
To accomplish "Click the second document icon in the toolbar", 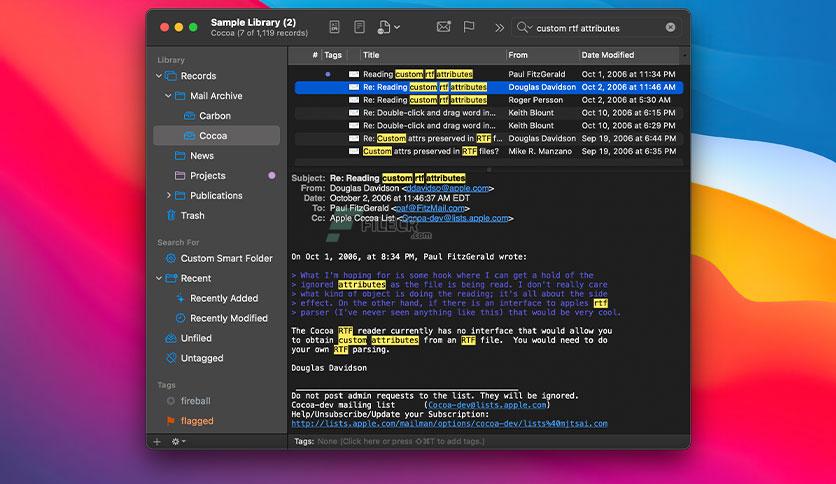I will pos(359,27).
